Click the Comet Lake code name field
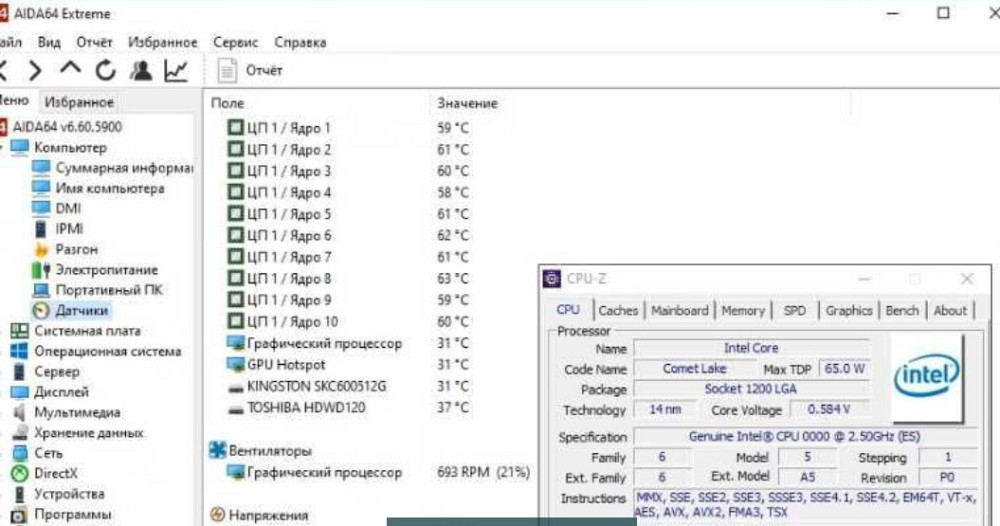 (x=694, y=369)
